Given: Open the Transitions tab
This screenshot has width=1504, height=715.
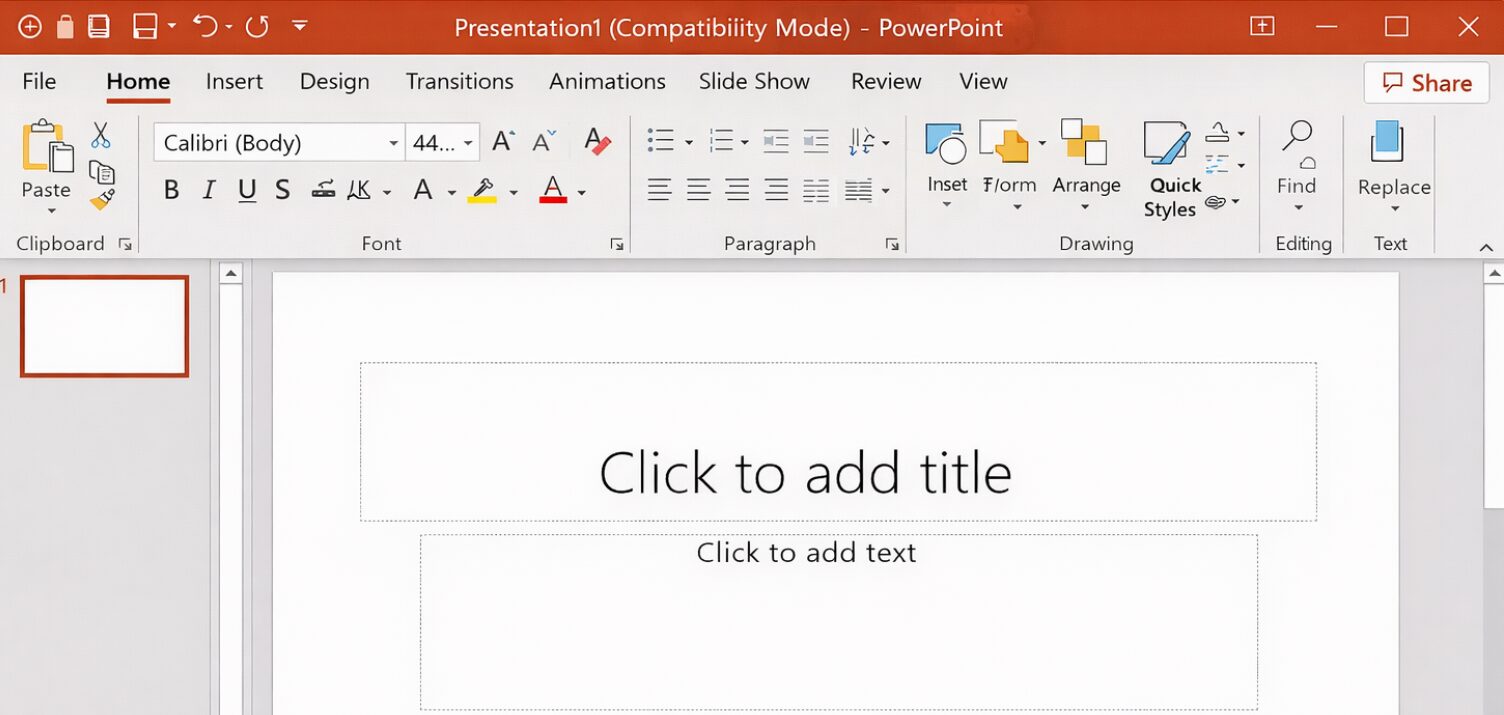Looking at the screenshot, I should (459, 81).
